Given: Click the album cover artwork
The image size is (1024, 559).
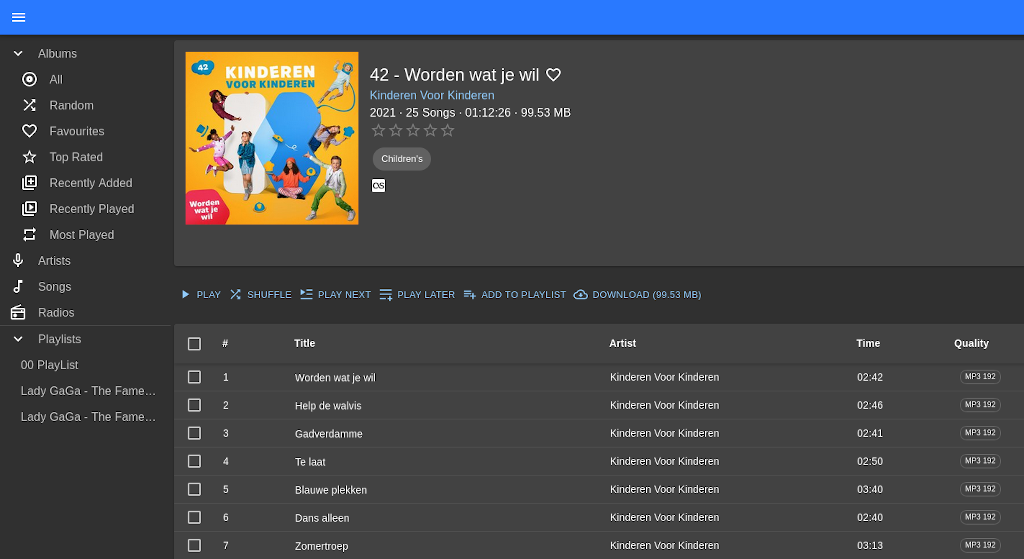Looking at the screenshot, I should point(272,138).
